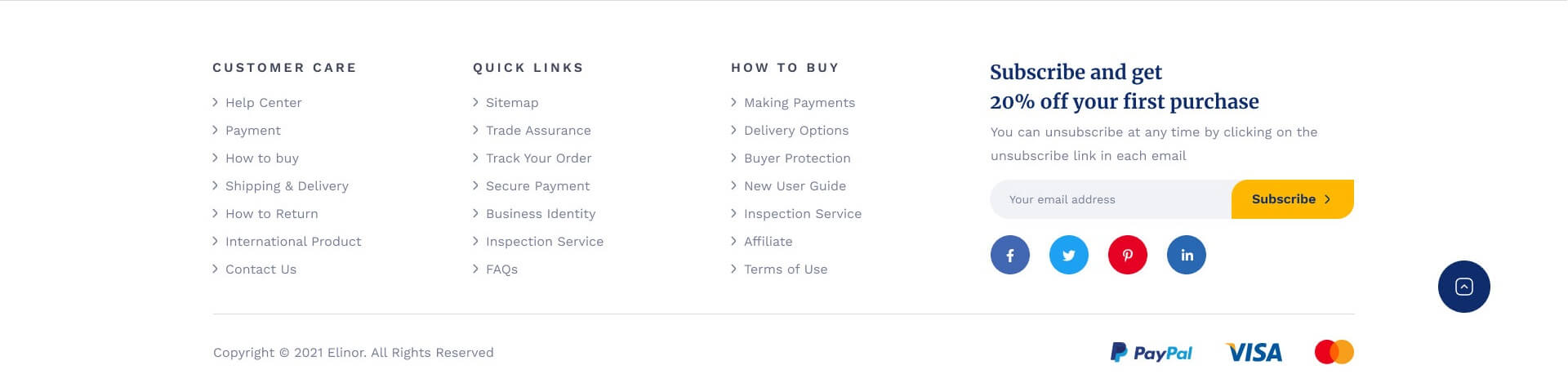The image size is (1568, 392).
Task: Click the Mastercard payment logo
Action: click(1334, 352)
